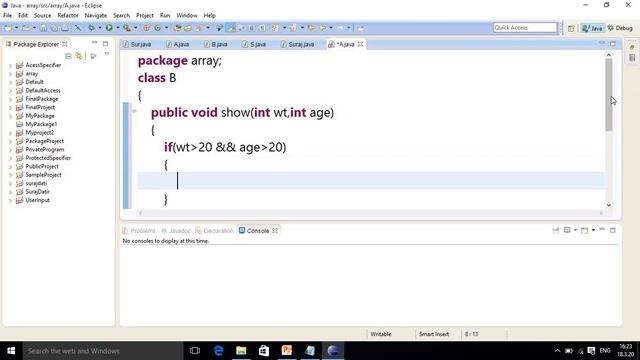
Task: Click the New Java Class green icon
Action: click(x=158, y=28)
